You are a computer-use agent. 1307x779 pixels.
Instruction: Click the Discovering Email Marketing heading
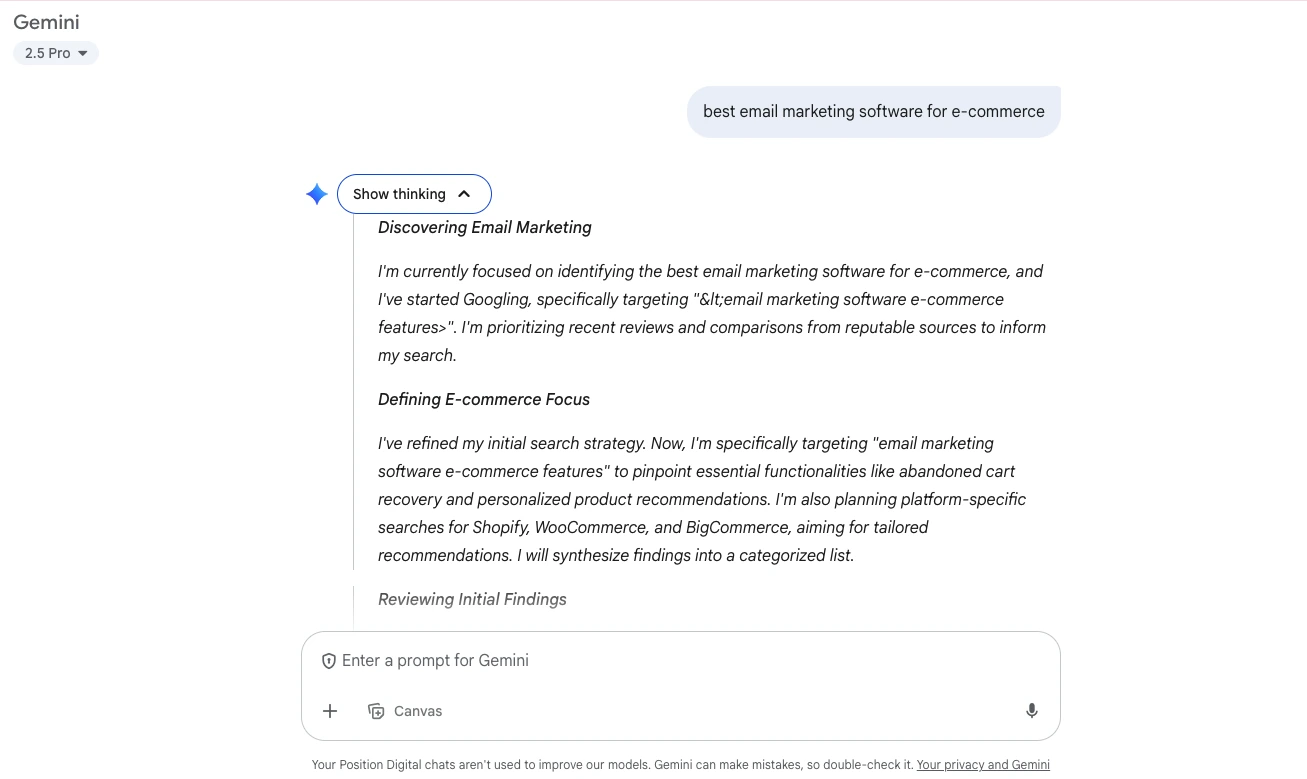point(485,228)
